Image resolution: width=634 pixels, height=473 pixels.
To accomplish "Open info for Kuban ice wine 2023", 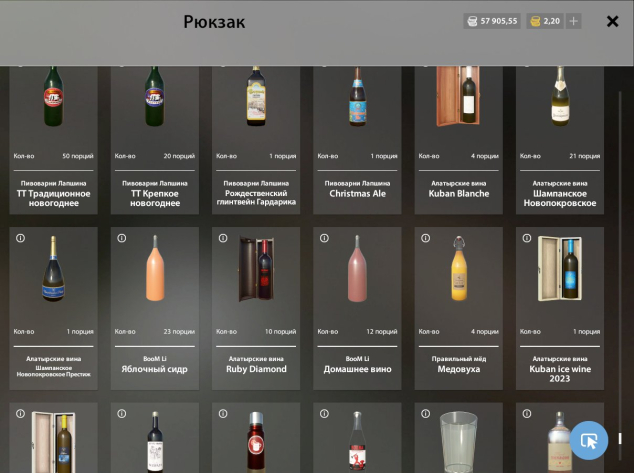I will click(526, 238).
